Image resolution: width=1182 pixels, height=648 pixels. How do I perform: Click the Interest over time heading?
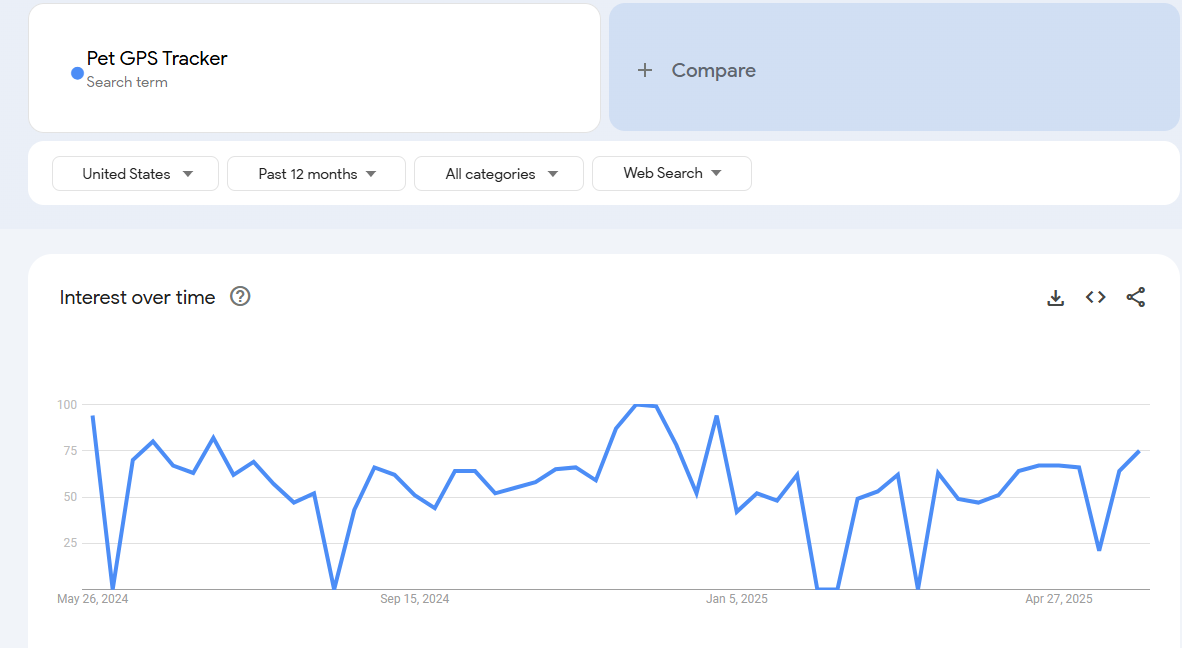click(137, 297)
